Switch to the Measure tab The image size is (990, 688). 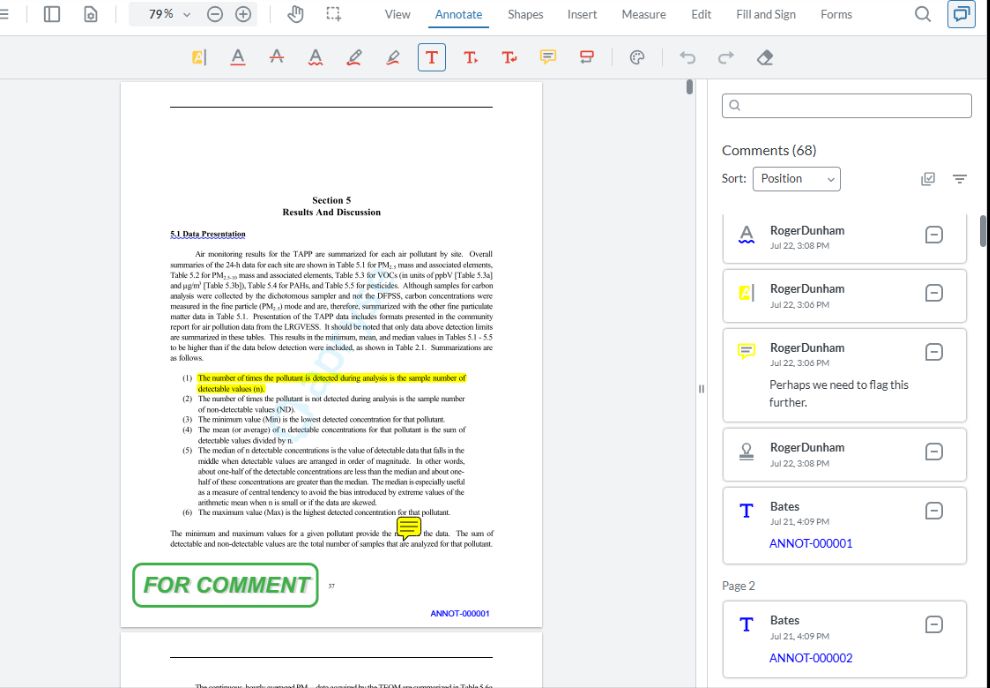(x=643, y=15)
